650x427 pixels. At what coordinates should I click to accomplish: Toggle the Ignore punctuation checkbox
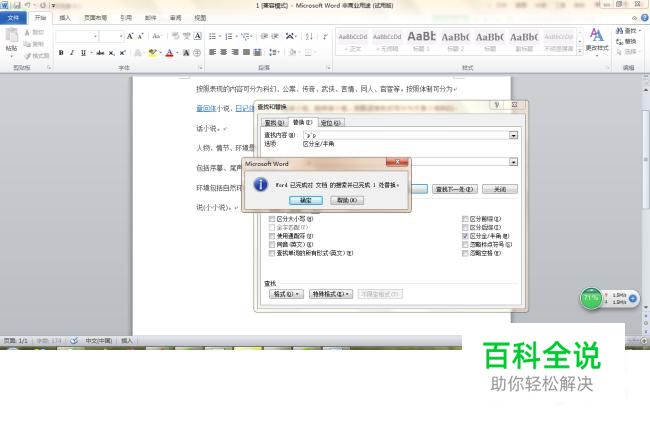click(x=465, y=245)
